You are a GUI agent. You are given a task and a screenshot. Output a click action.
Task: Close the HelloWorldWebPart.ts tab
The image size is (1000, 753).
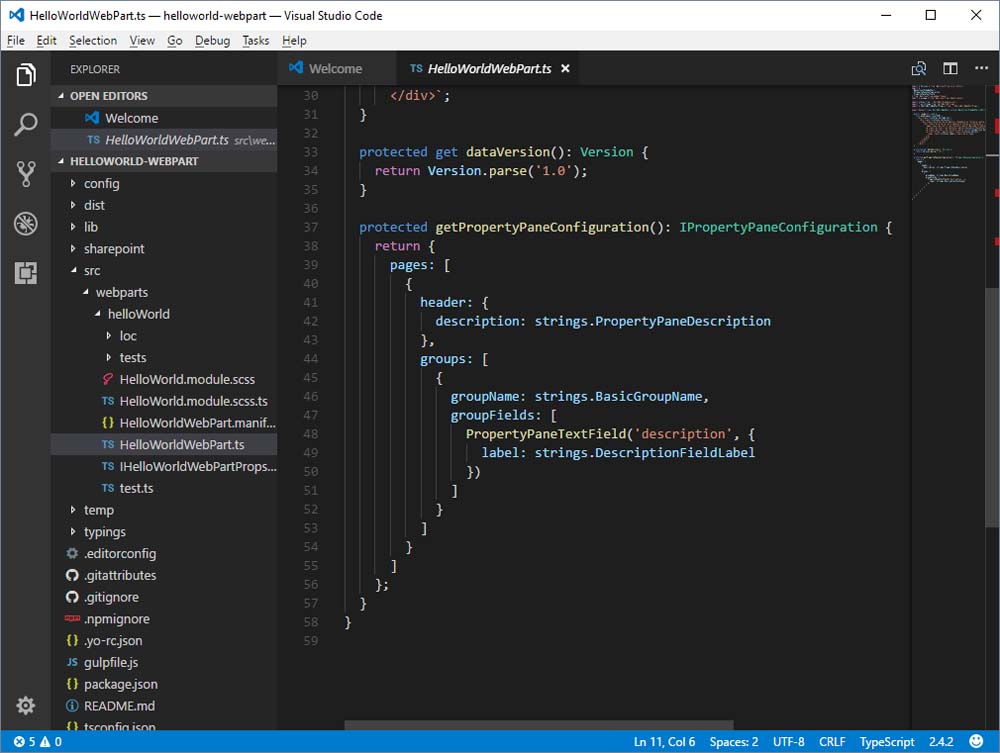pos(565,69)
